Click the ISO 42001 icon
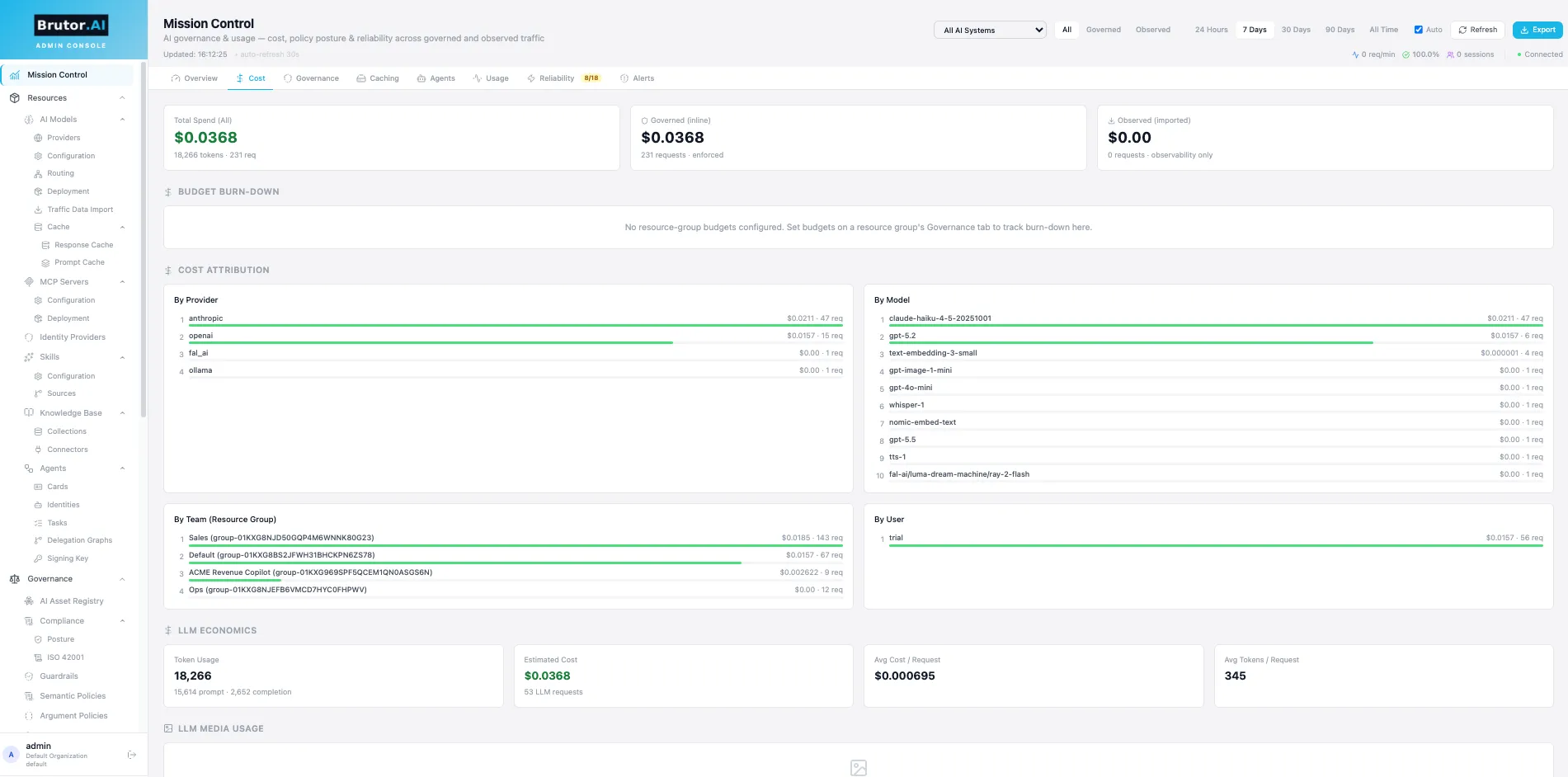 click(x=38, y=657)
